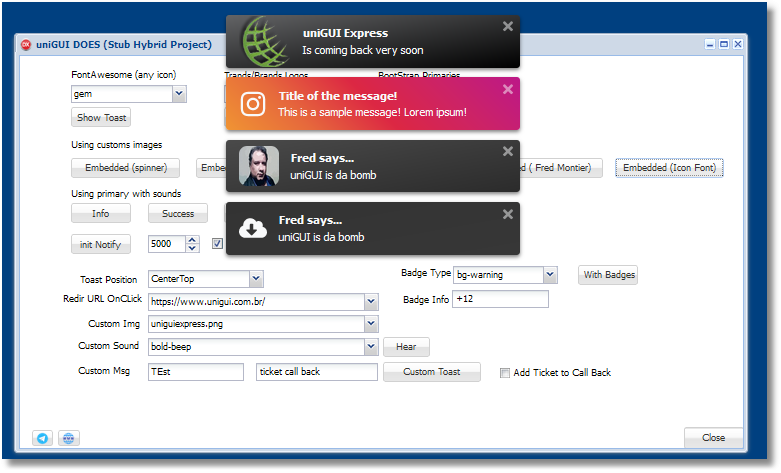The height and width of the screenshot is (473, 781).
Task: Open the Custom Sound dropdown
Action: point(371,347)
